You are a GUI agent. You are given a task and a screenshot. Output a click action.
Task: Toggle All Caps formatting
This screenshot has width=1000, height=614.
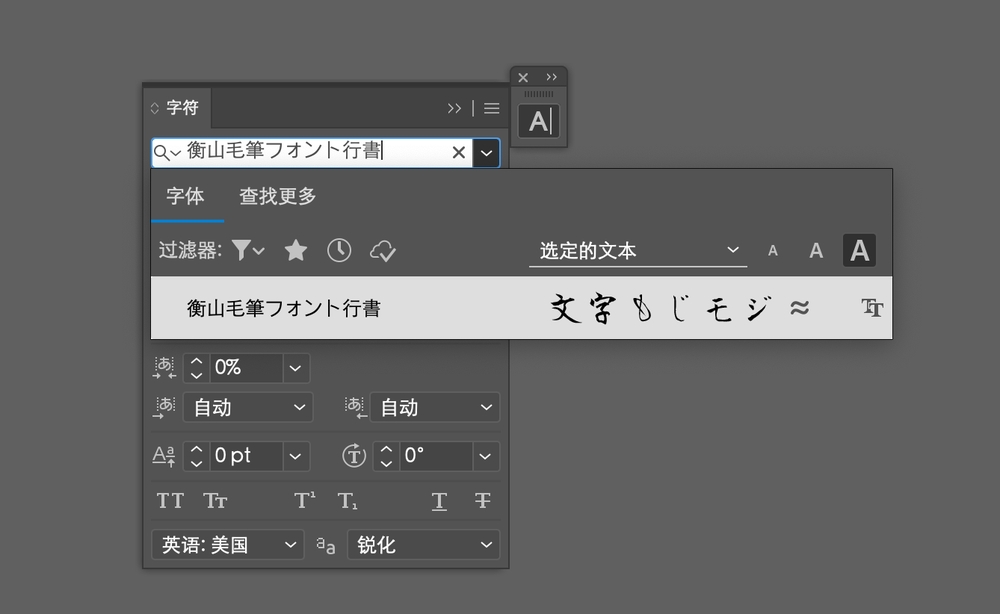pos(170,501)
